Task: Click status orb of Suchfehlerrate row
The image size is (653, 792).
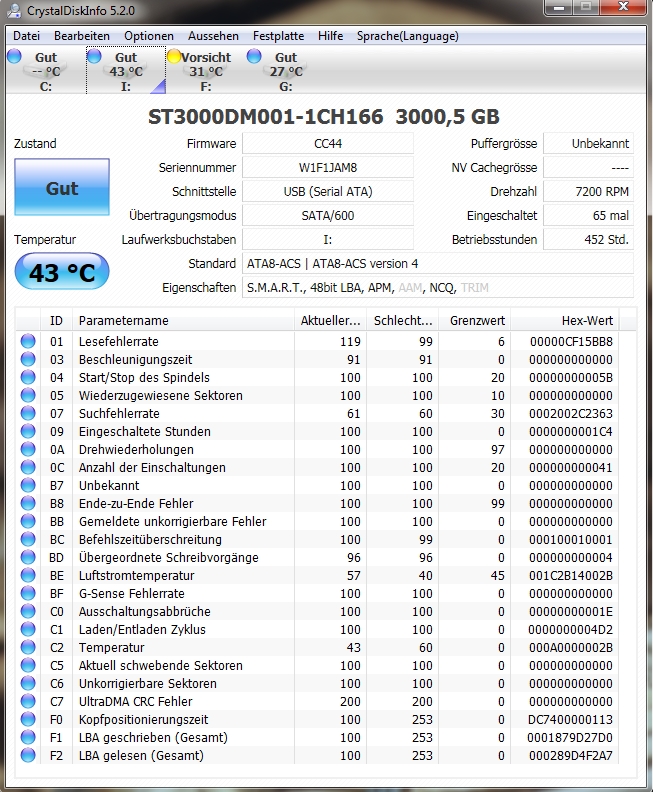Action: (28, 413)
